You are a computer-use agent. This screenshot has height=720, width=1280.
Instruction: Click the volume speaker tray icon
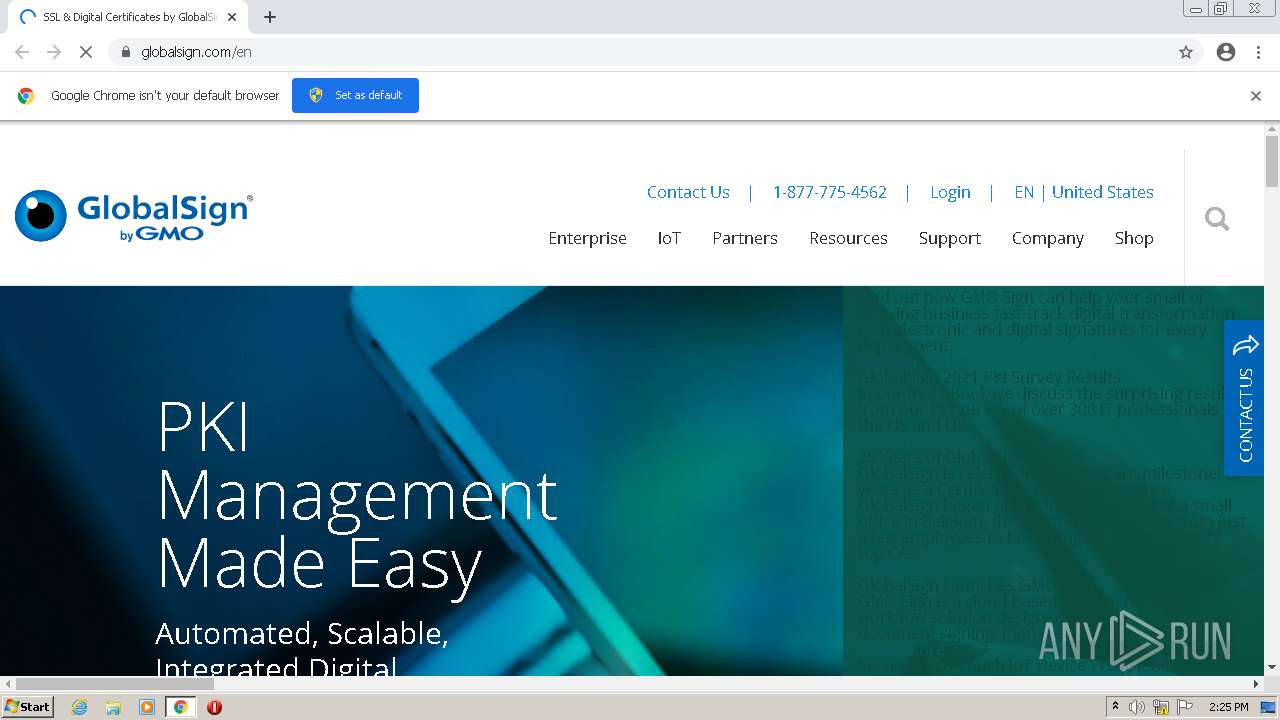(1137, 707)
